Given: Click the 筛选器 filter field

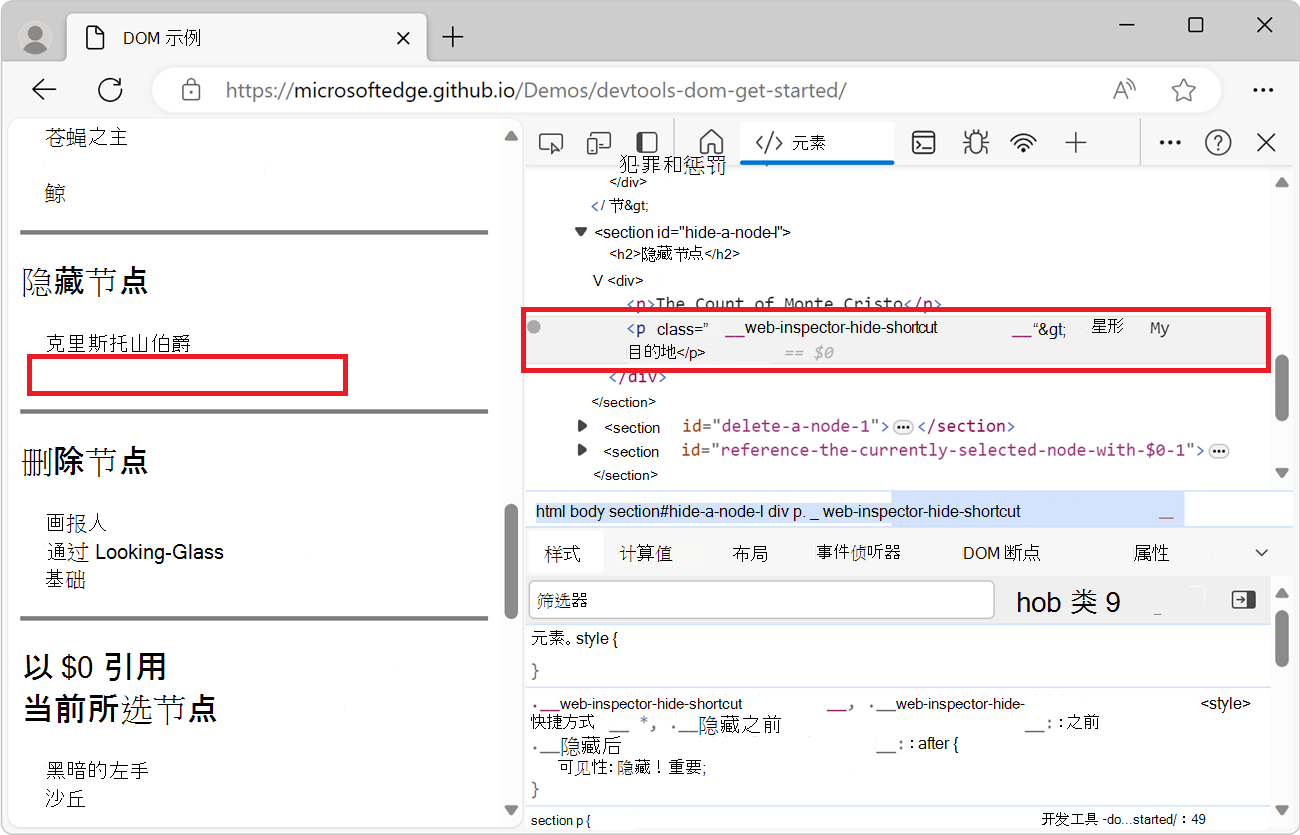Looking at the screenshot, I should coord(761,600).
